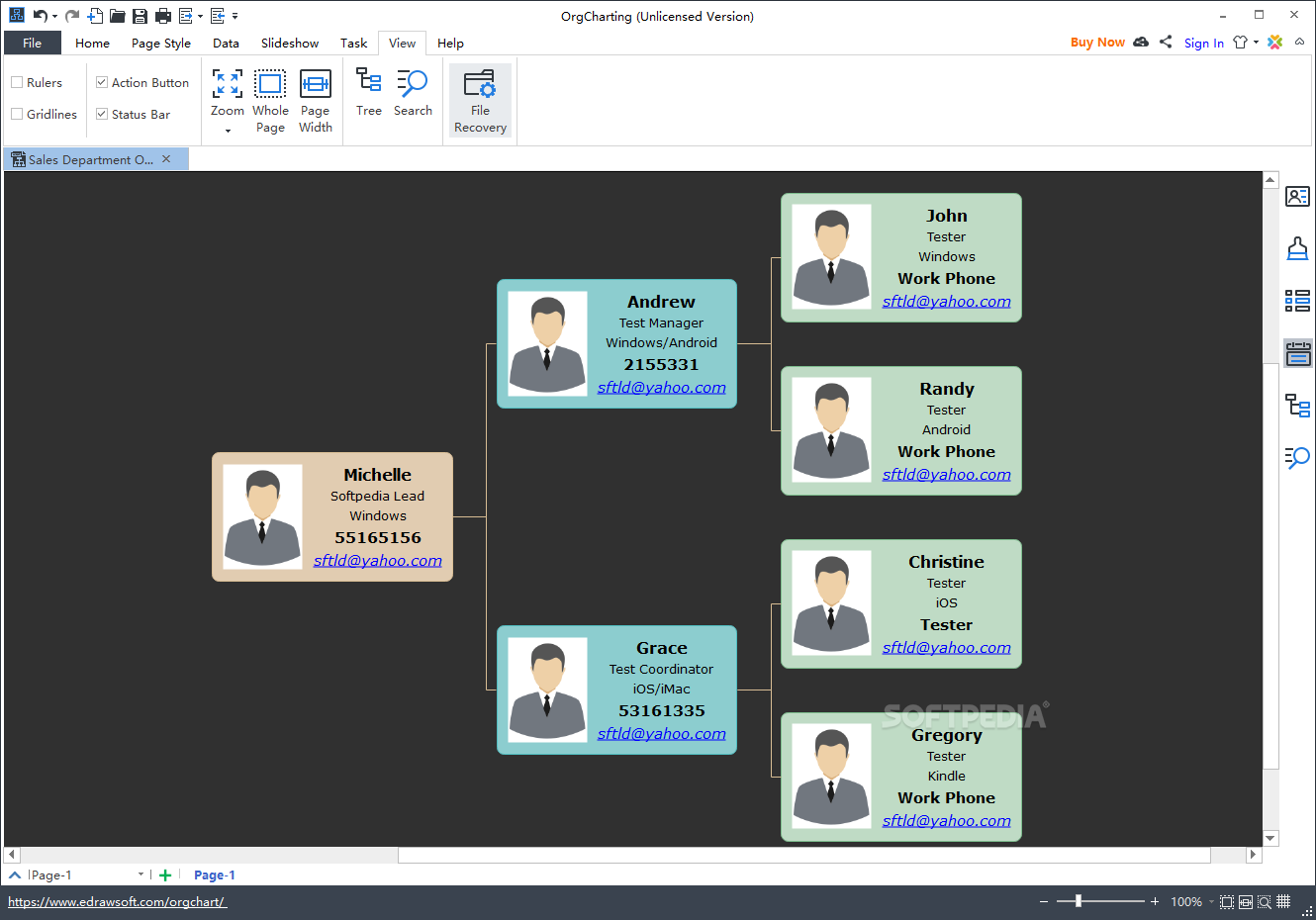Open the Help tab
1316x920 pixels.
450,43
